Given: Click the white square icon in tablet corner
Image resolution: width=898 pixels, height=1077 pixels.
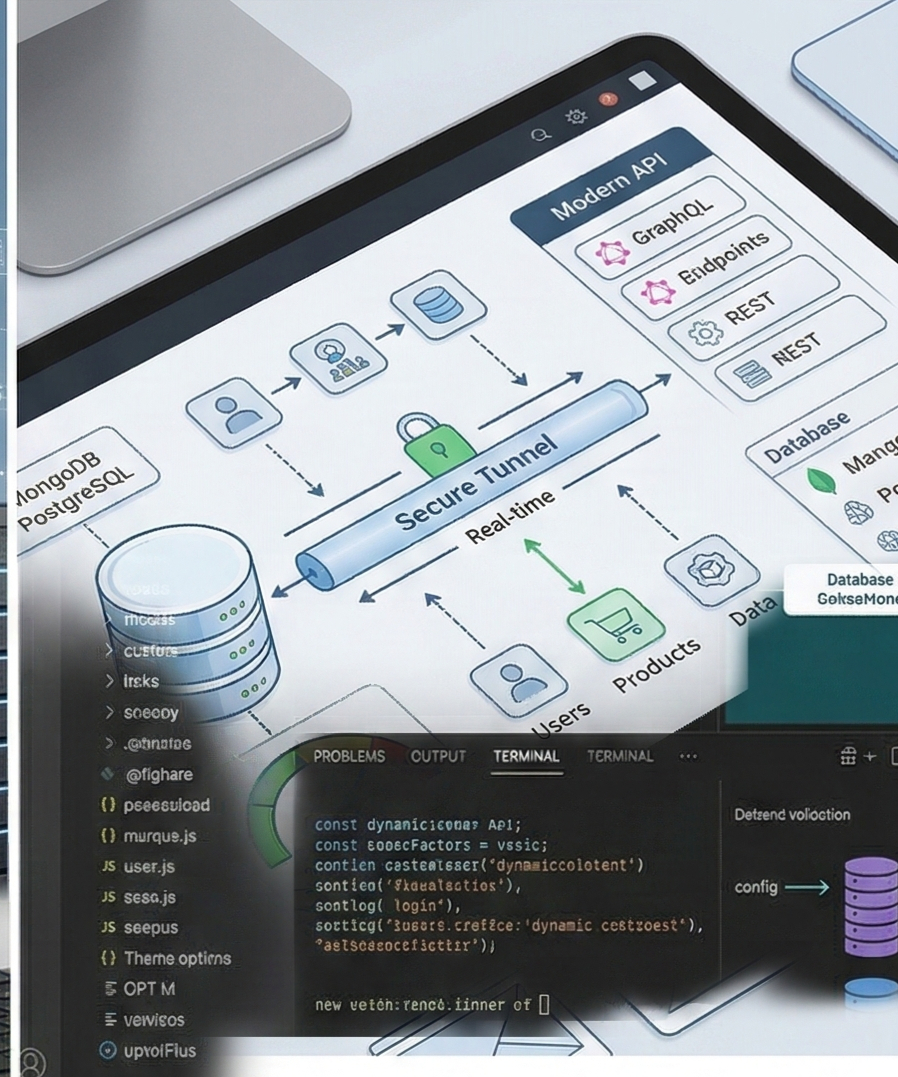Looking at the screenshot, I should tap(642, 80).
